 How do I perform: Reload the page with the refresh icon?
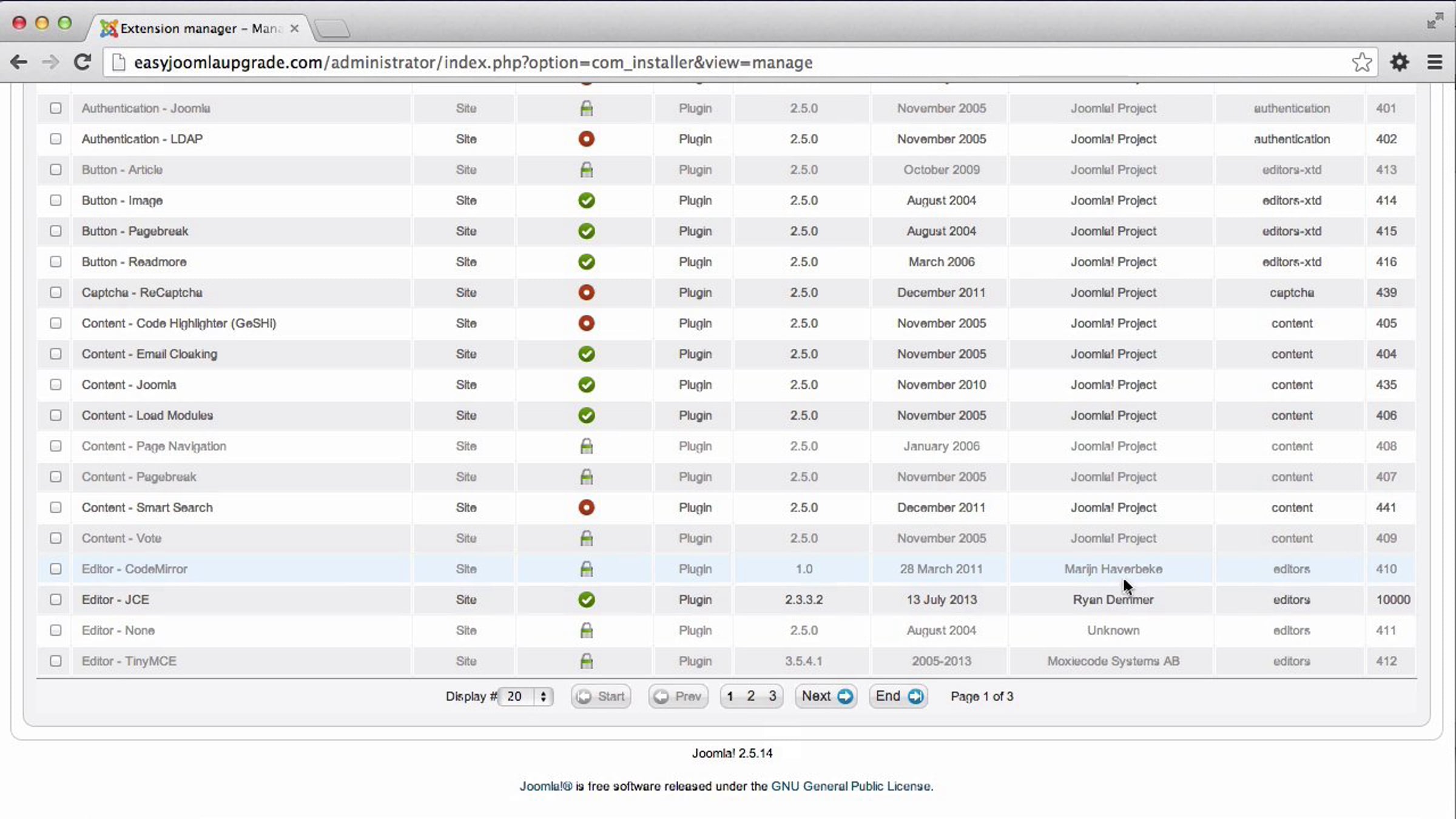[83, 62]
